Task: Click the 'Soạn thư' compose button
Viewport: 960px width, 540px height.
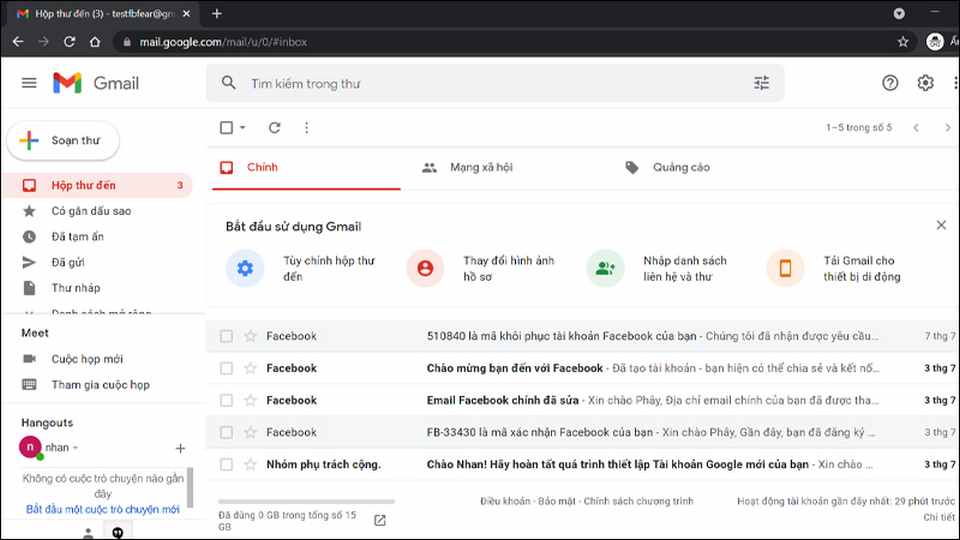Action: pyautogui.click(x=63, y=141)
